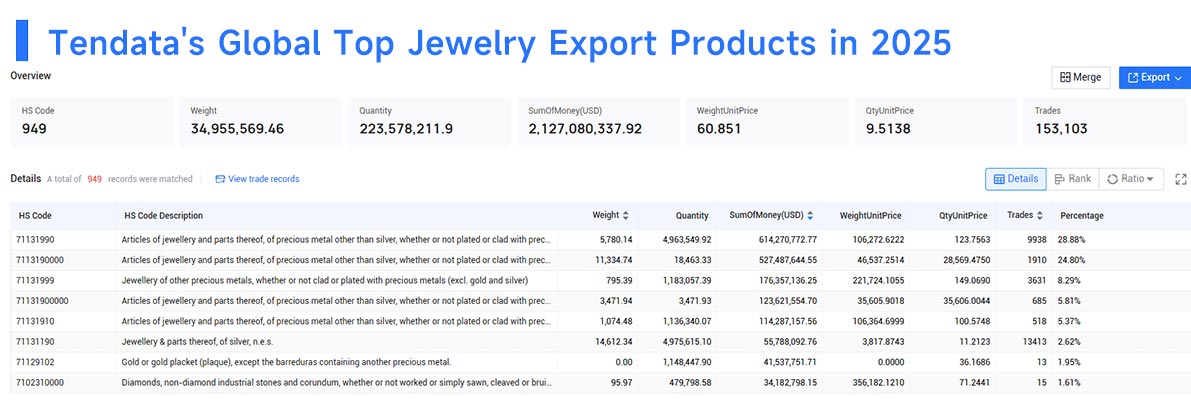Click the Quantity column header
The image size is (1191, 408).
[690, 216]
